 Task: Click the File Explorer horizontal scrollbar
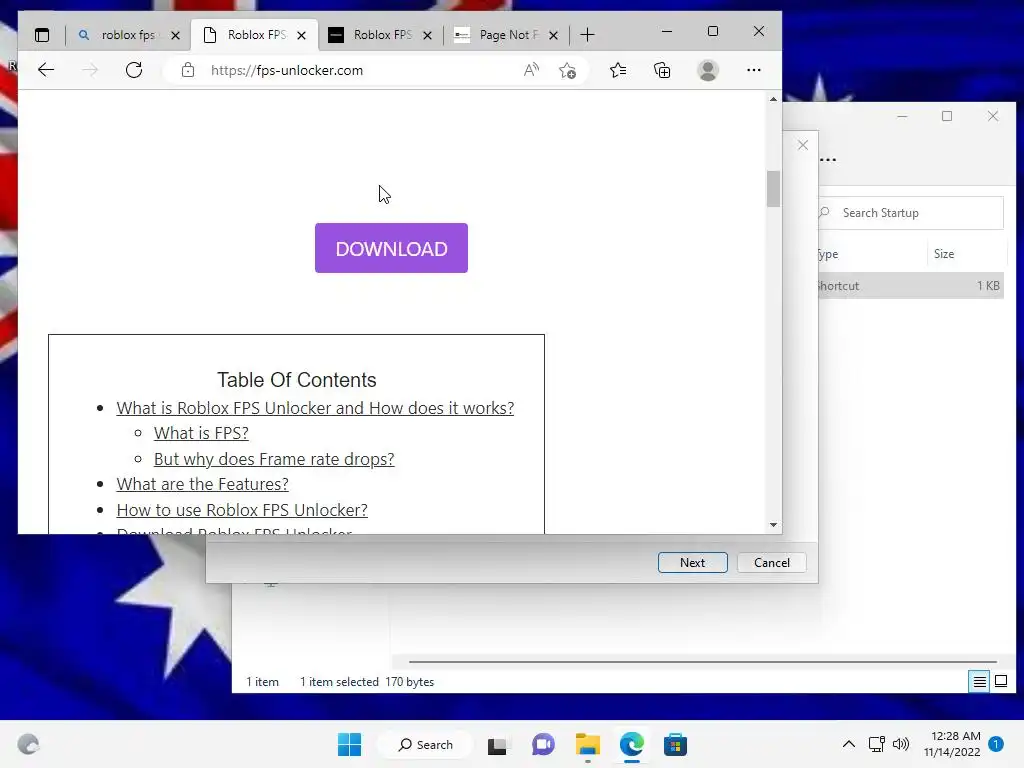point(703,662)
